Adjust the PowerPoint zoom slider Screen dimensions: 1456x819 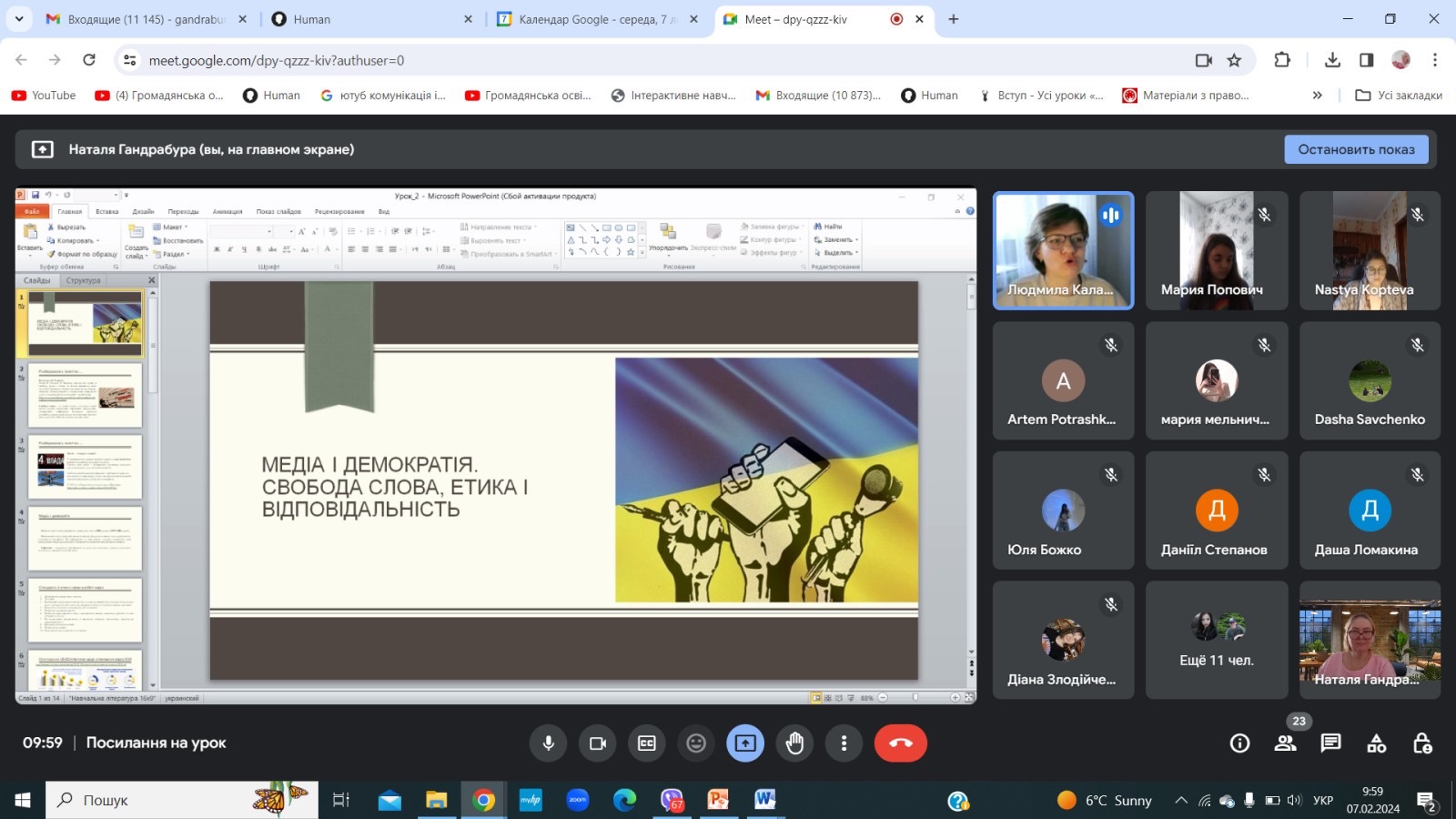[915, 698]
